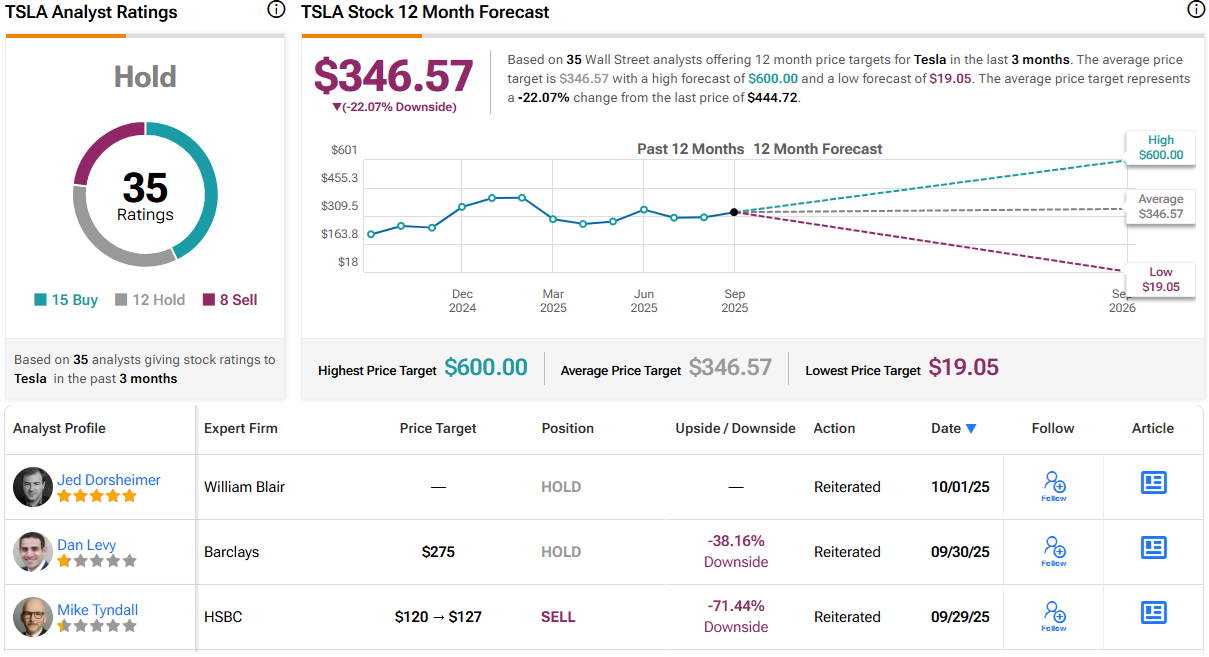1209x657 pixels.
Task: Open Barclays analyst article
Action: click(x=1153, y=548)
